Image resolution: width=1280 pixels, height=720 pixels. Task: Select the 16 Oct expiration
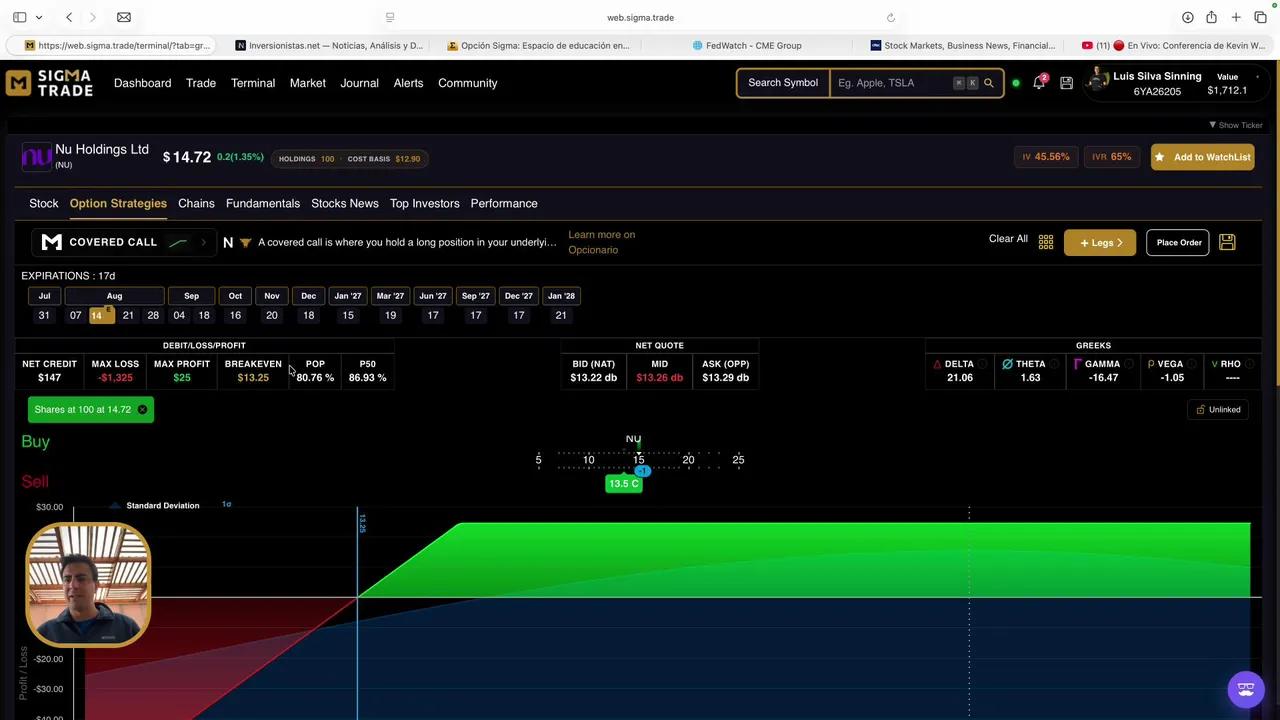coord(235,315)
